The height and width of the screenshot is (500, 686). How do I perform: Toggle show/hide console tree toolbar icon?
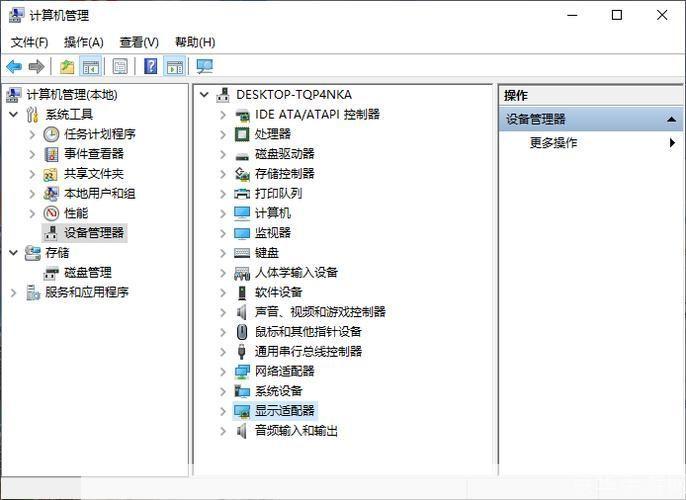pos(91,66)
